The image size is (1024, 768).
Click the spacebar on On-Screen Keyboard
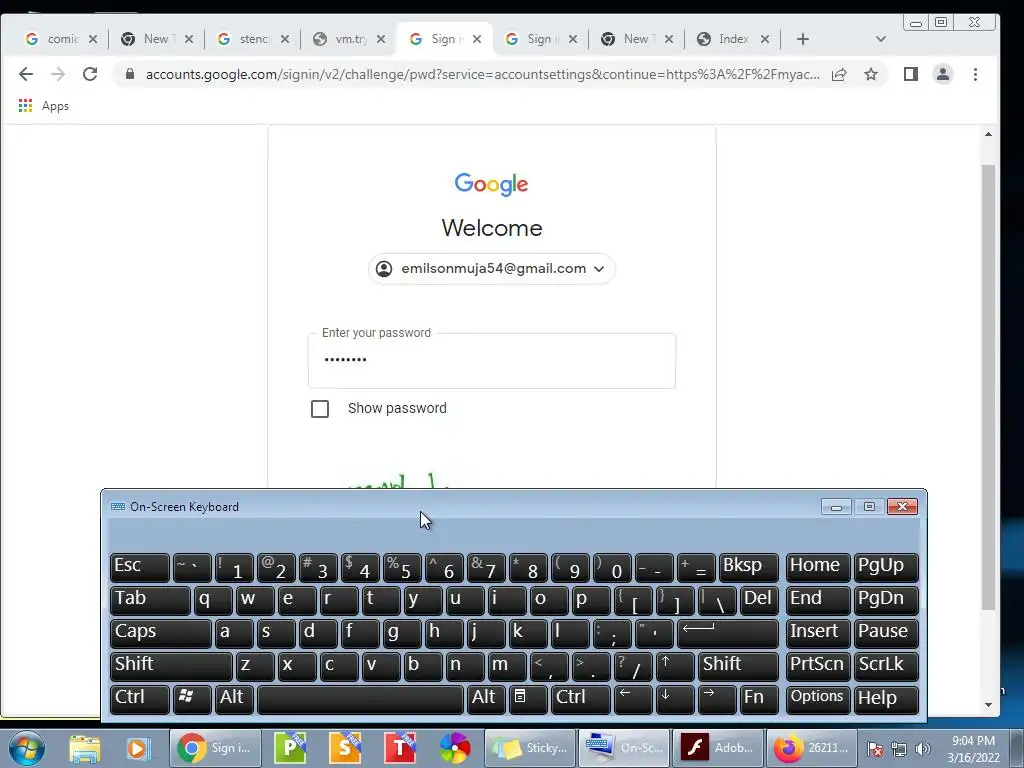(360, 699)
